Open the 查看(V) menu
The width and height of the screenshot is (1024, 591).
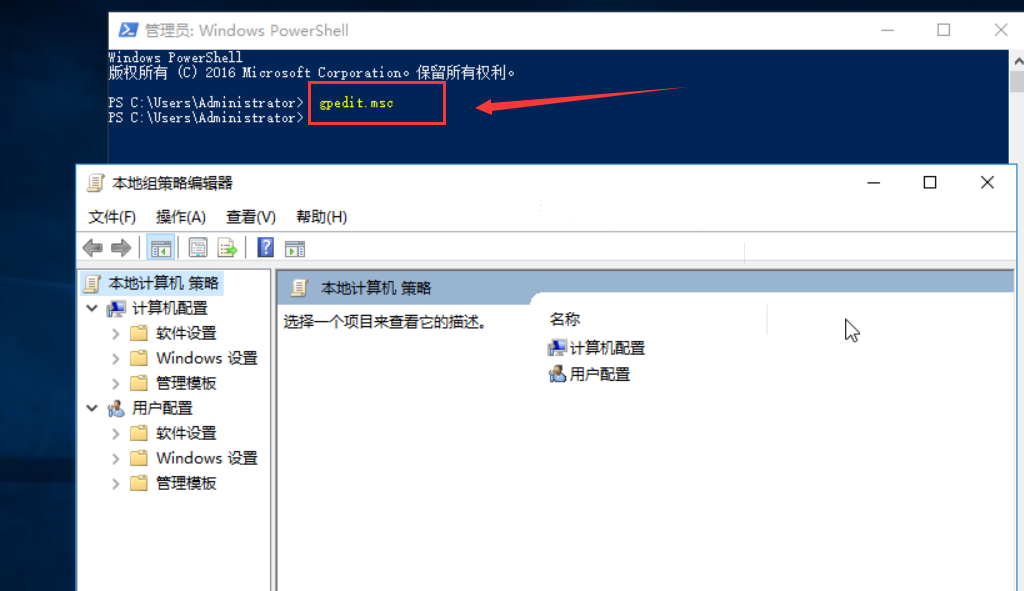pos(251,217)
